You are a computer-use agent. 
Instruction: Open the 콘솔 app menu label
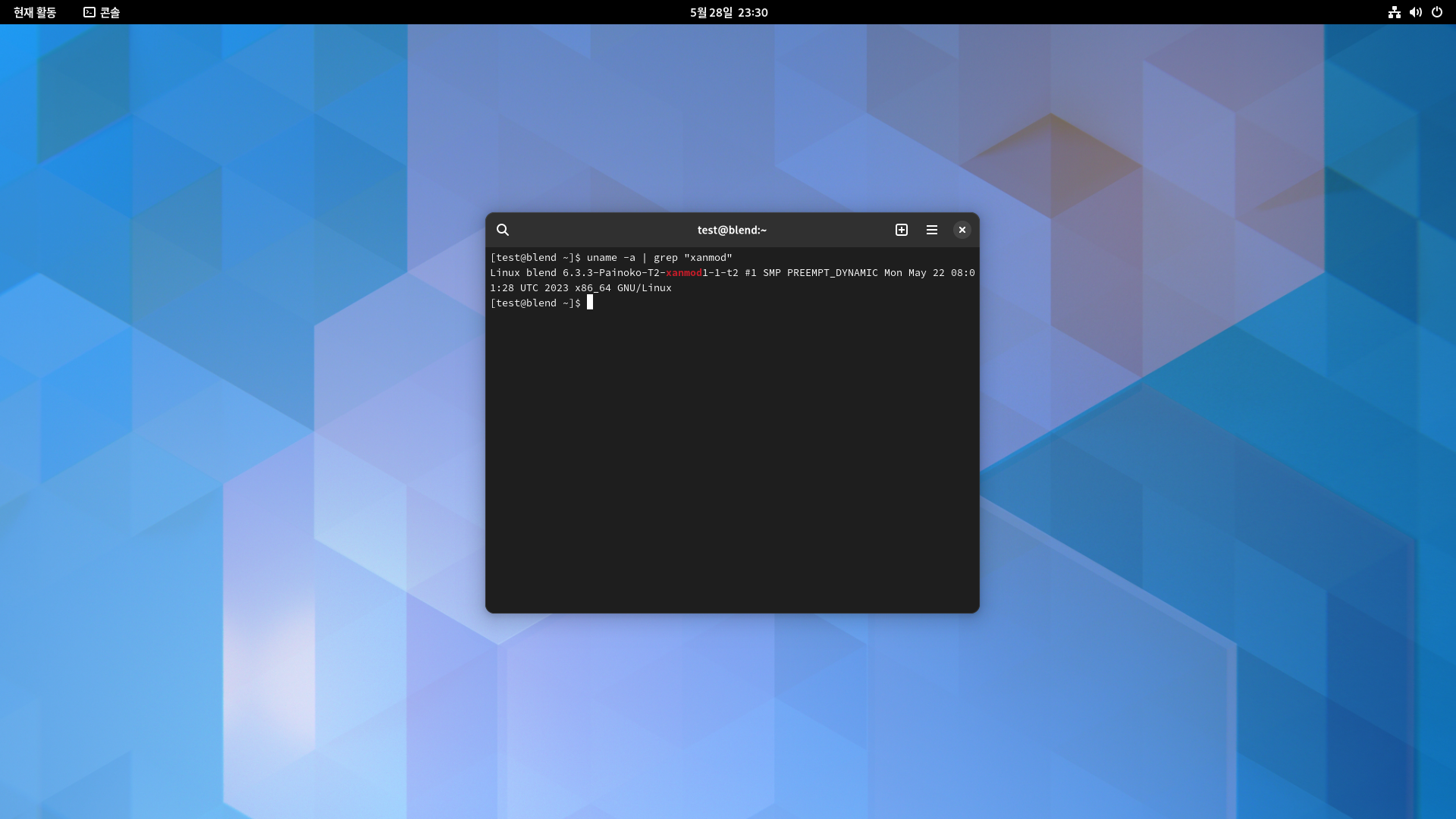[110, 12]
